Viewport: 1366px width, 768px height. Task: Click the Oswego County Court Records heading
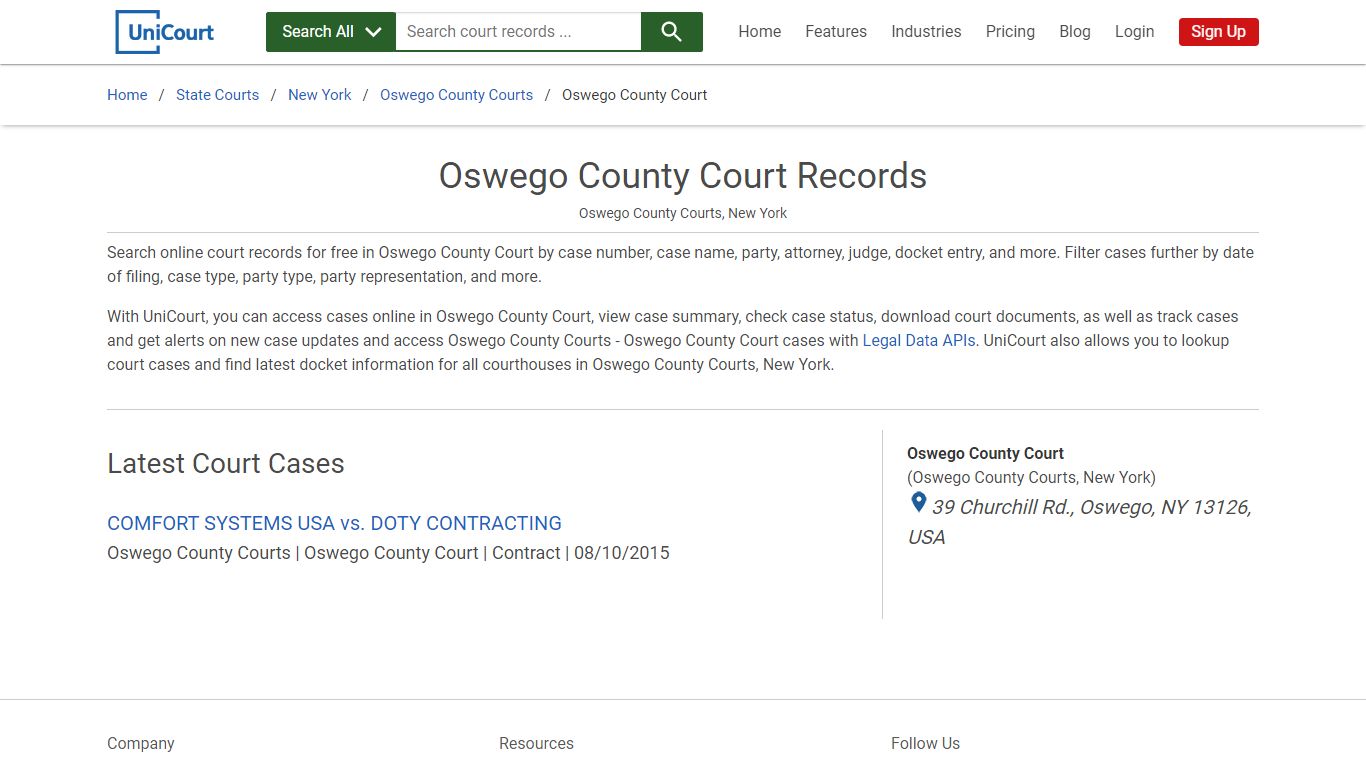[683, 176]
